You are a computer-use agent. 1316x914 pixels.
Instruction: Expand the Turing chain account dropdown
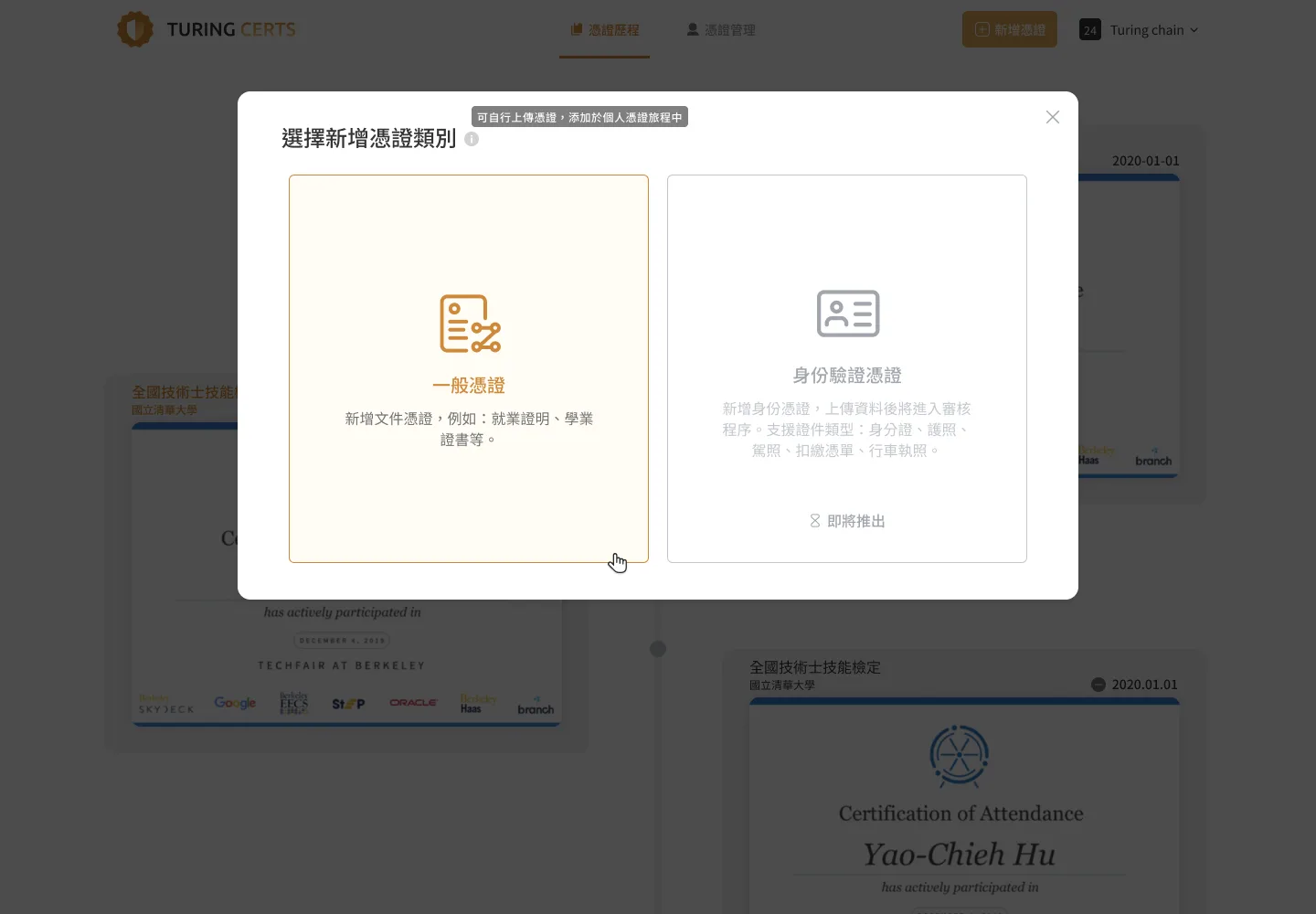pyautogui.click(x=1153, y=30)
